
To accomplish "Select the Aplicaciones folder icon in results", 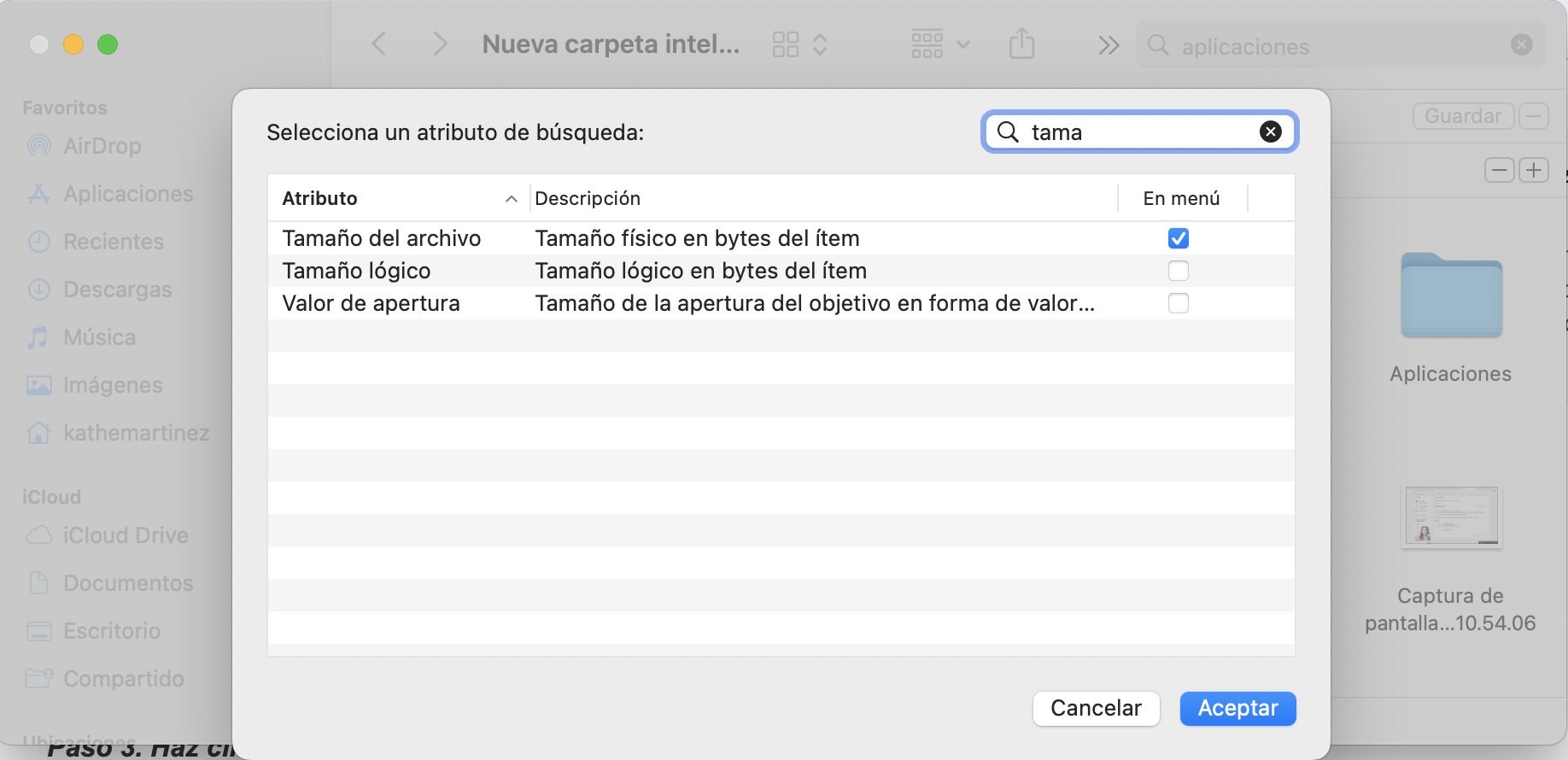I will point(1451,295).
